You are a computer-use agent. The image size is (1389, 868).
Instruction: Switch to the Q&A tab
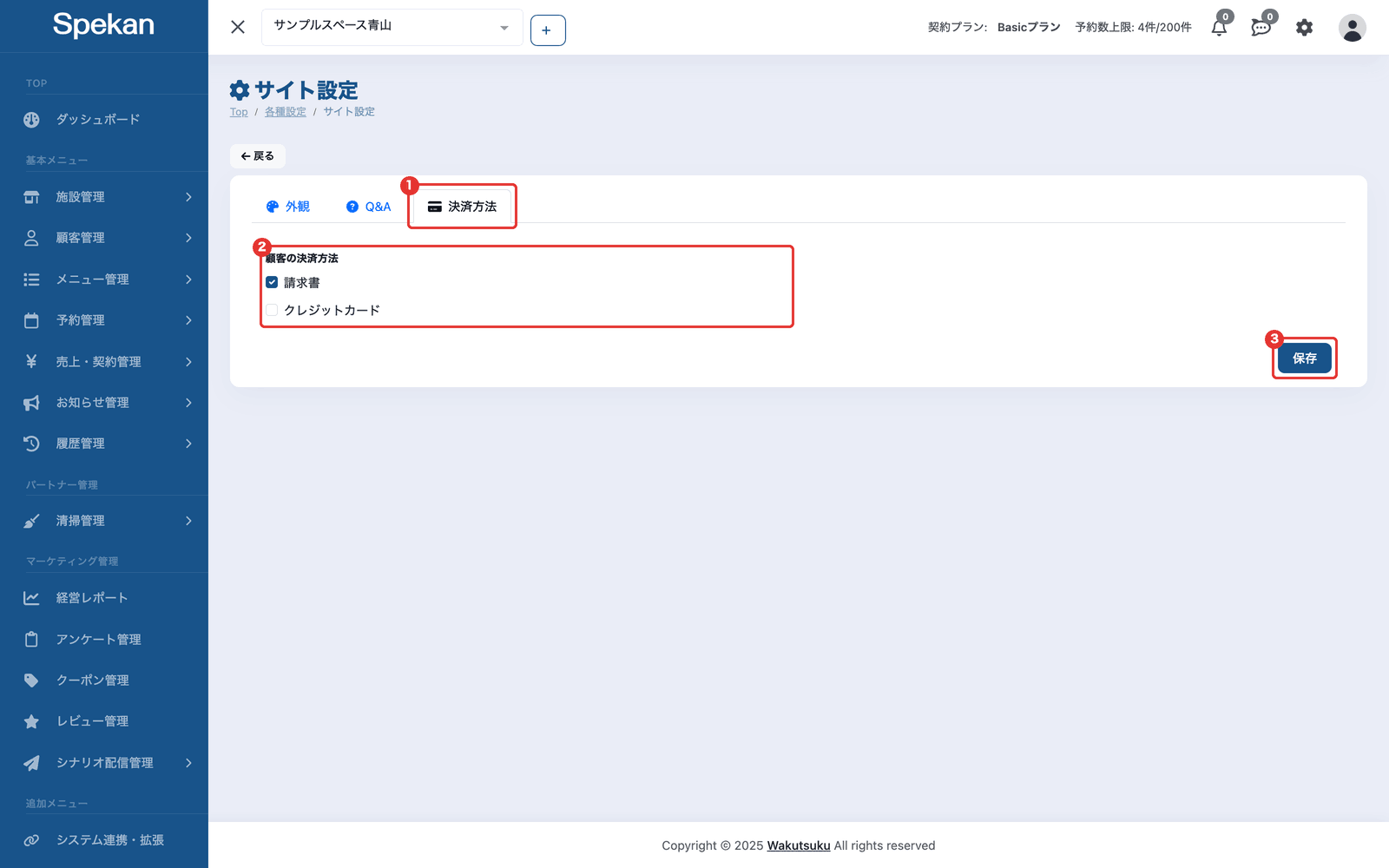click(368, 207)
